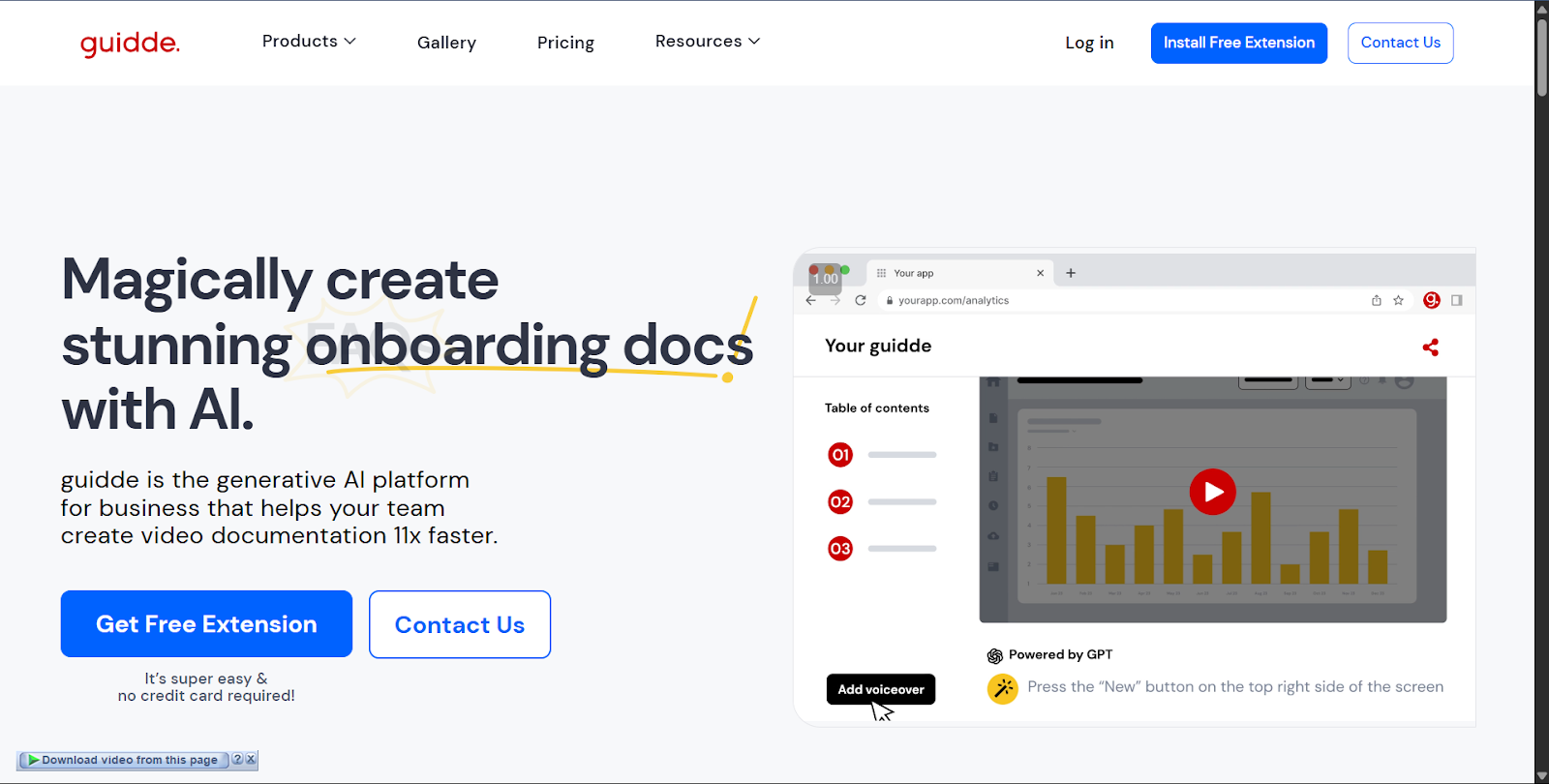Click the guidde logo

point(130,43)
